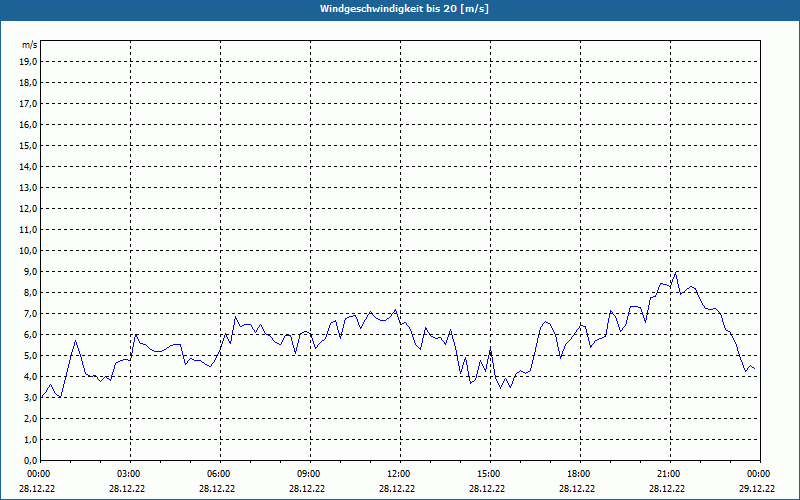
Task: Select the '0,0' y-axis label
Action: click(x=31, y=460)
